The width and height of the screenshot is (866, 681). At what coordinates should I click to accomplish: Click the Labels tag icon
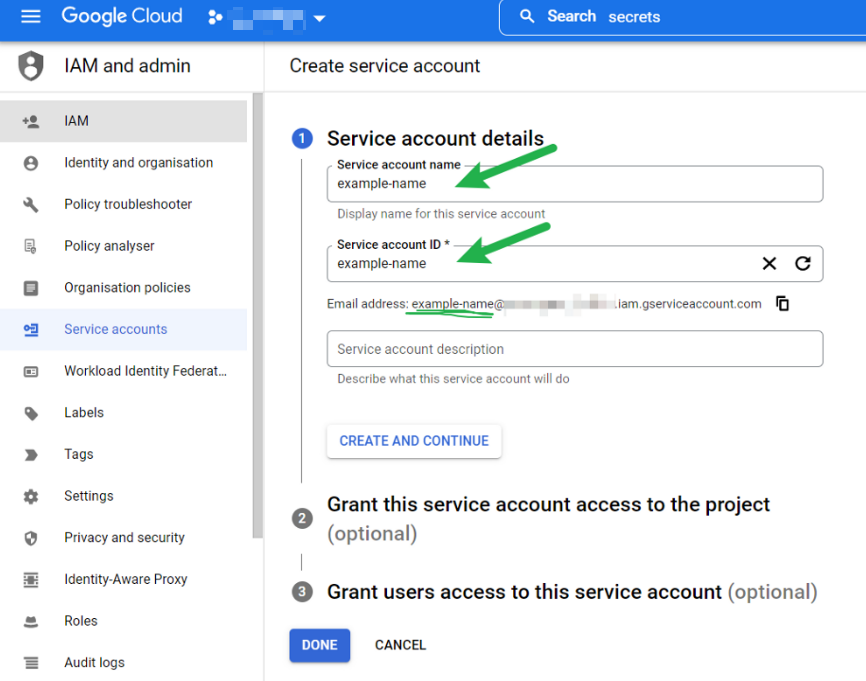(x=31, y=413)
